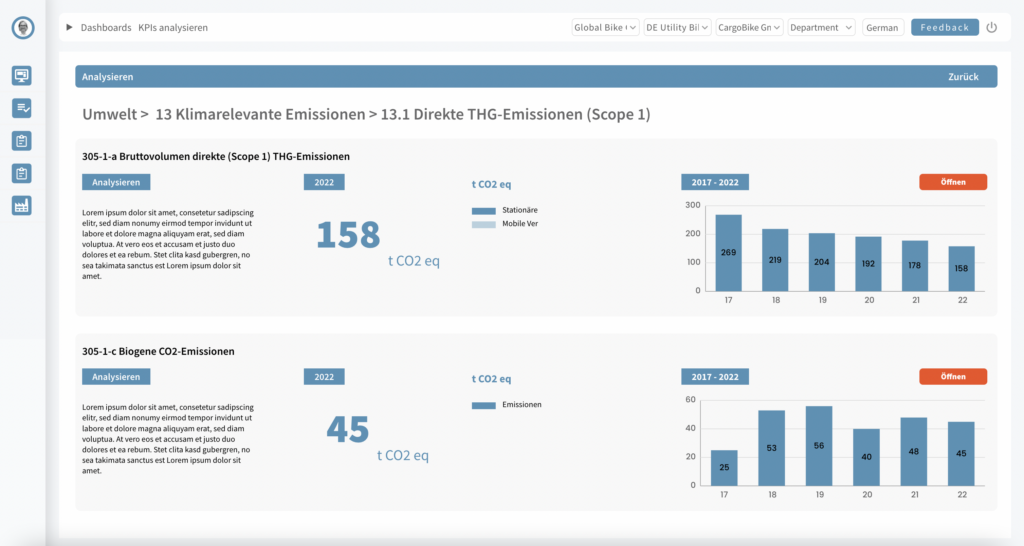Click the bar labeled 178
The height and width of the screenshot is (546, 1024).
coord(915,266)
